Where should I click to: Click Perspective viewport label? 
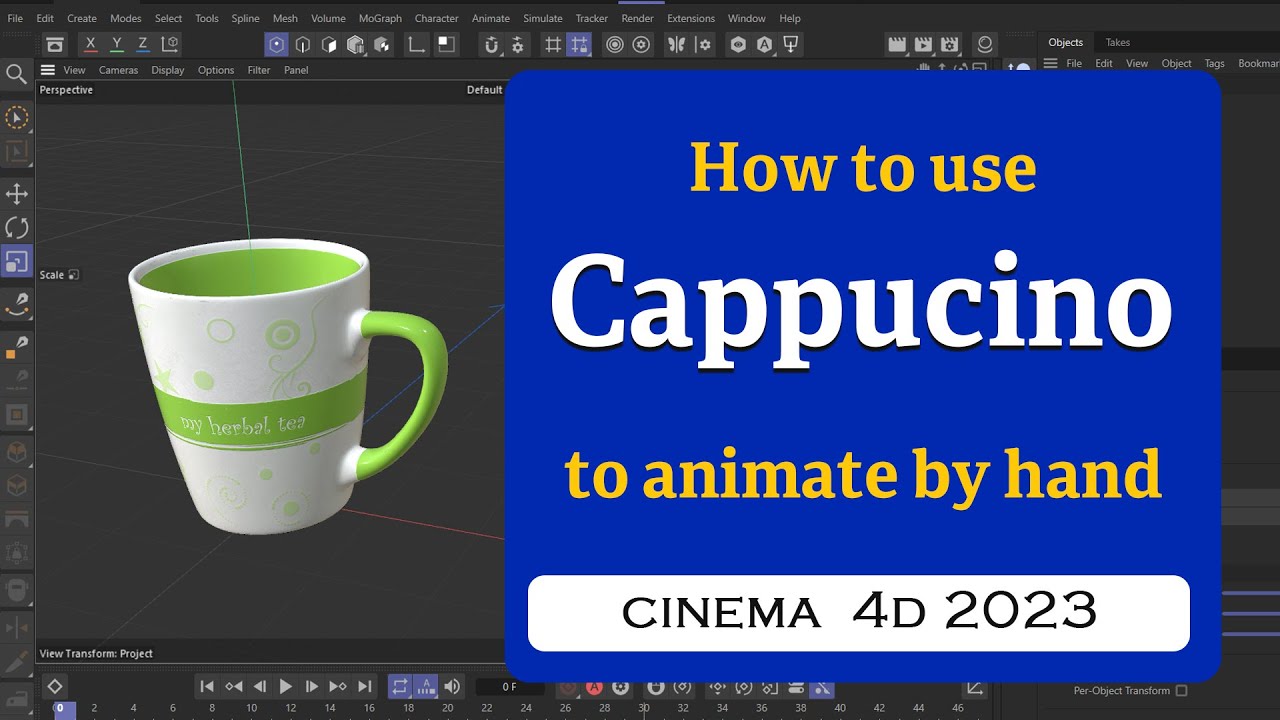click(66, 90)
